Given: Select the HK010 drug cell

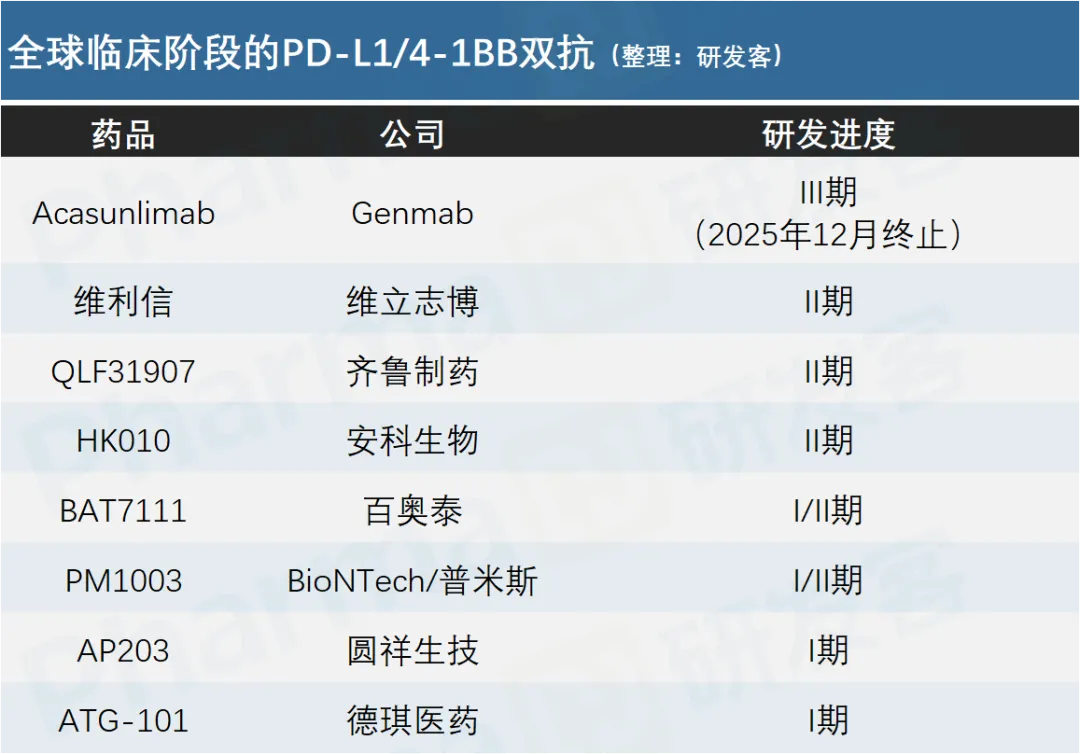Looking at the screenshot, I should pyautogui.click(x=124, y=441).
